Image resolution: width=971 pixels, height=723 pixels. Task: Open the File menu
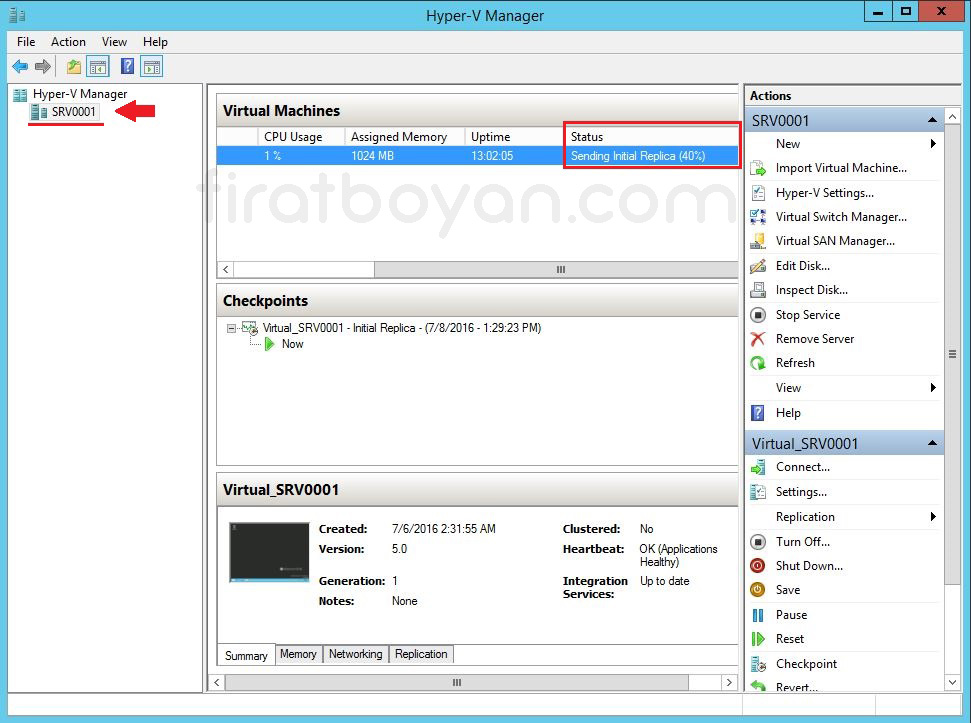coord(26,41)
